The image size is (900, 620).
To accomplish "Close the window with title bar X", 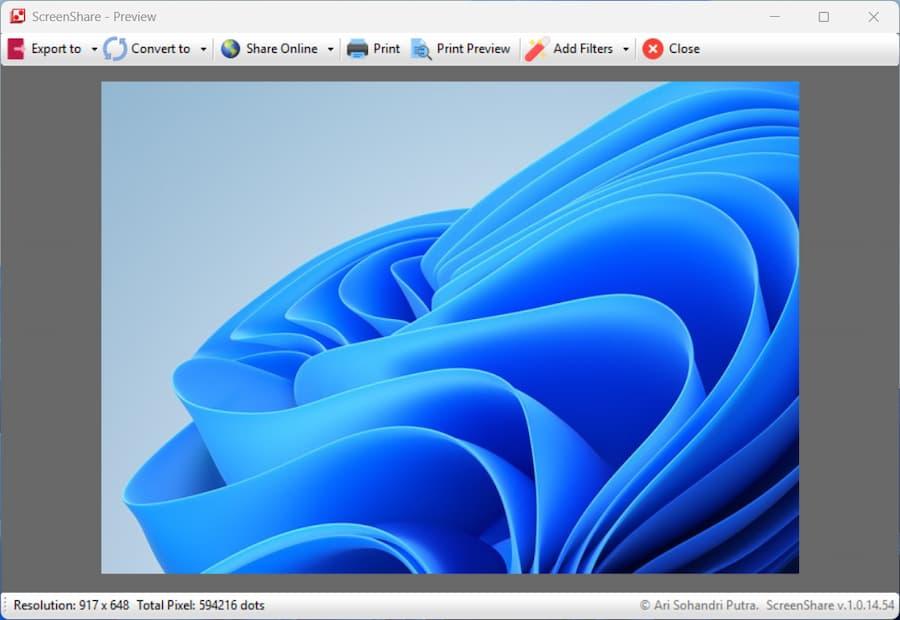I will (x=873, y=17).
